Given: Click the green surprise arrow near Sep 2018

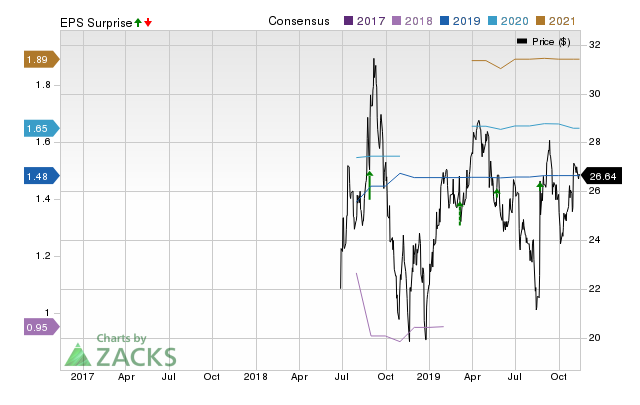Looking at the screenshot, I should coord(370,185).
